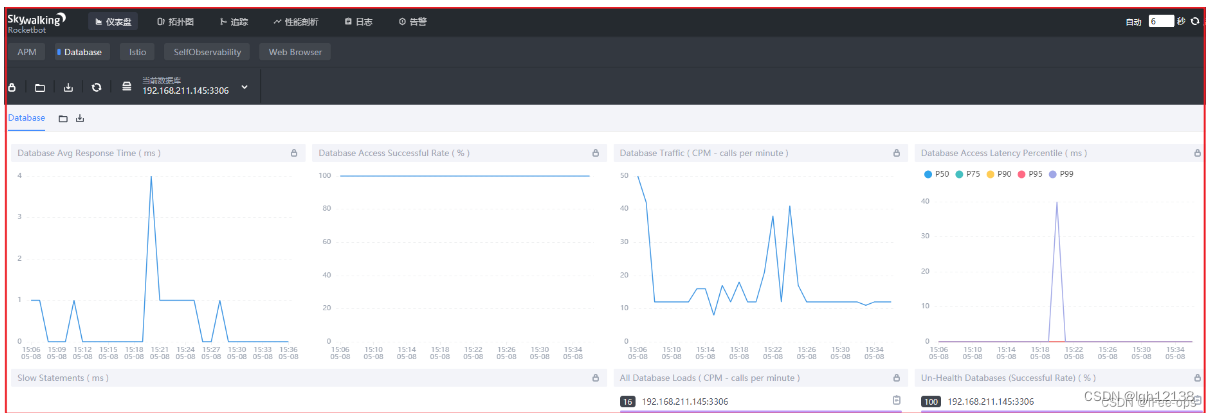
Task: Select the 192.168.211.145:3306 current database text
Action: [x=186, y=91]
